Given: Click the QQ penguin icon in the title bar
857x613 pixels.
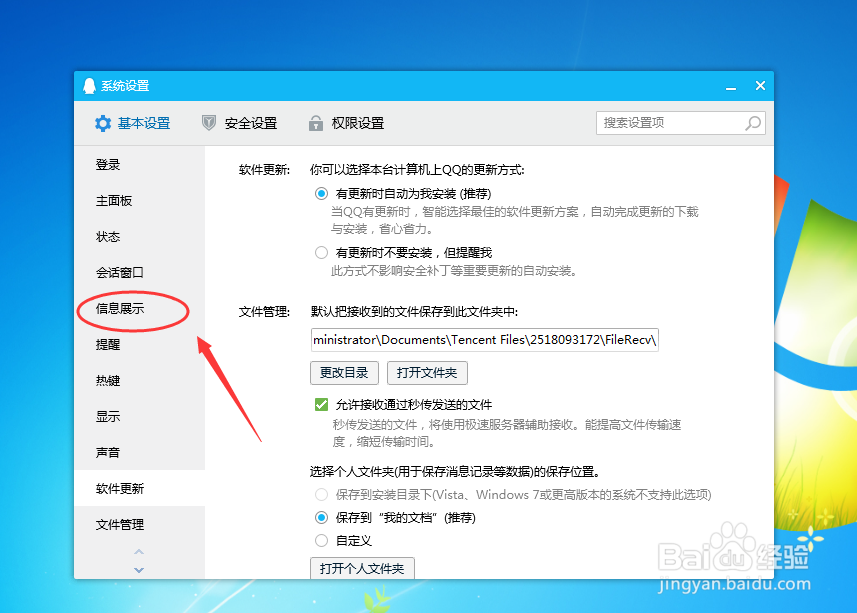Looking at the screenshot, I should click(x=89, y=86).
